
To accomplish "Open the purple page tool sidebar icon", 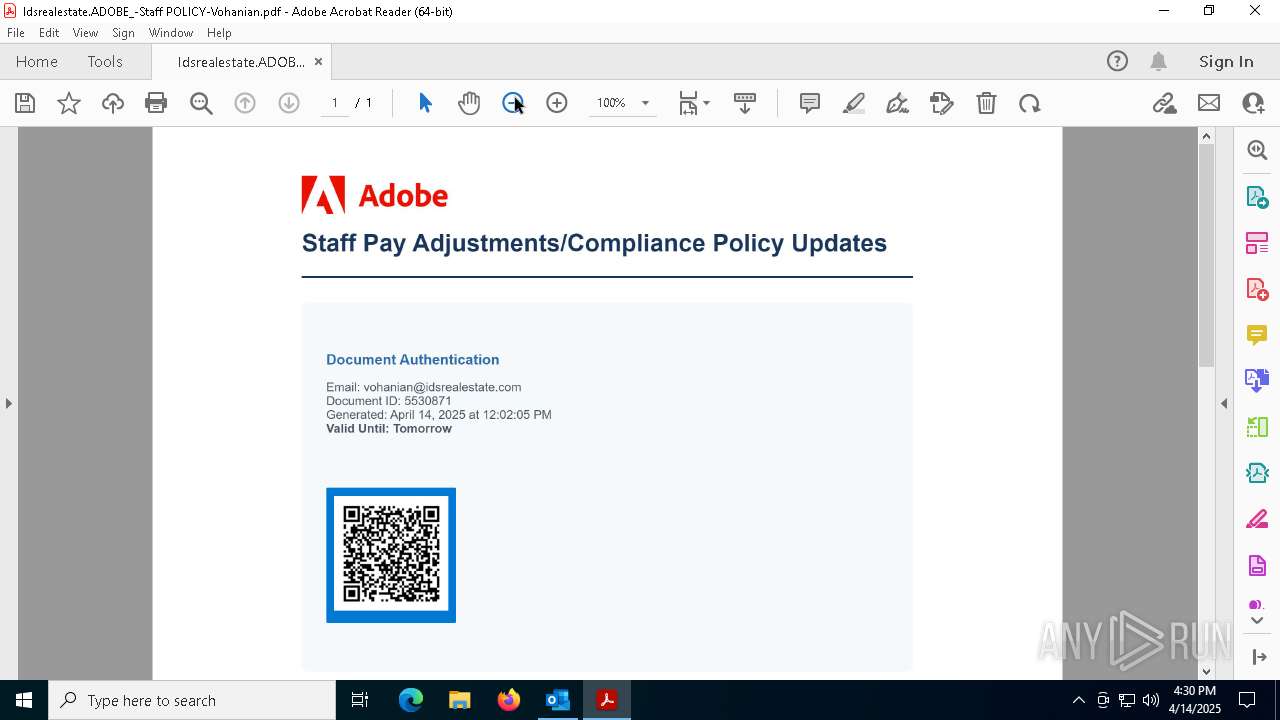I will [1257, 566].
